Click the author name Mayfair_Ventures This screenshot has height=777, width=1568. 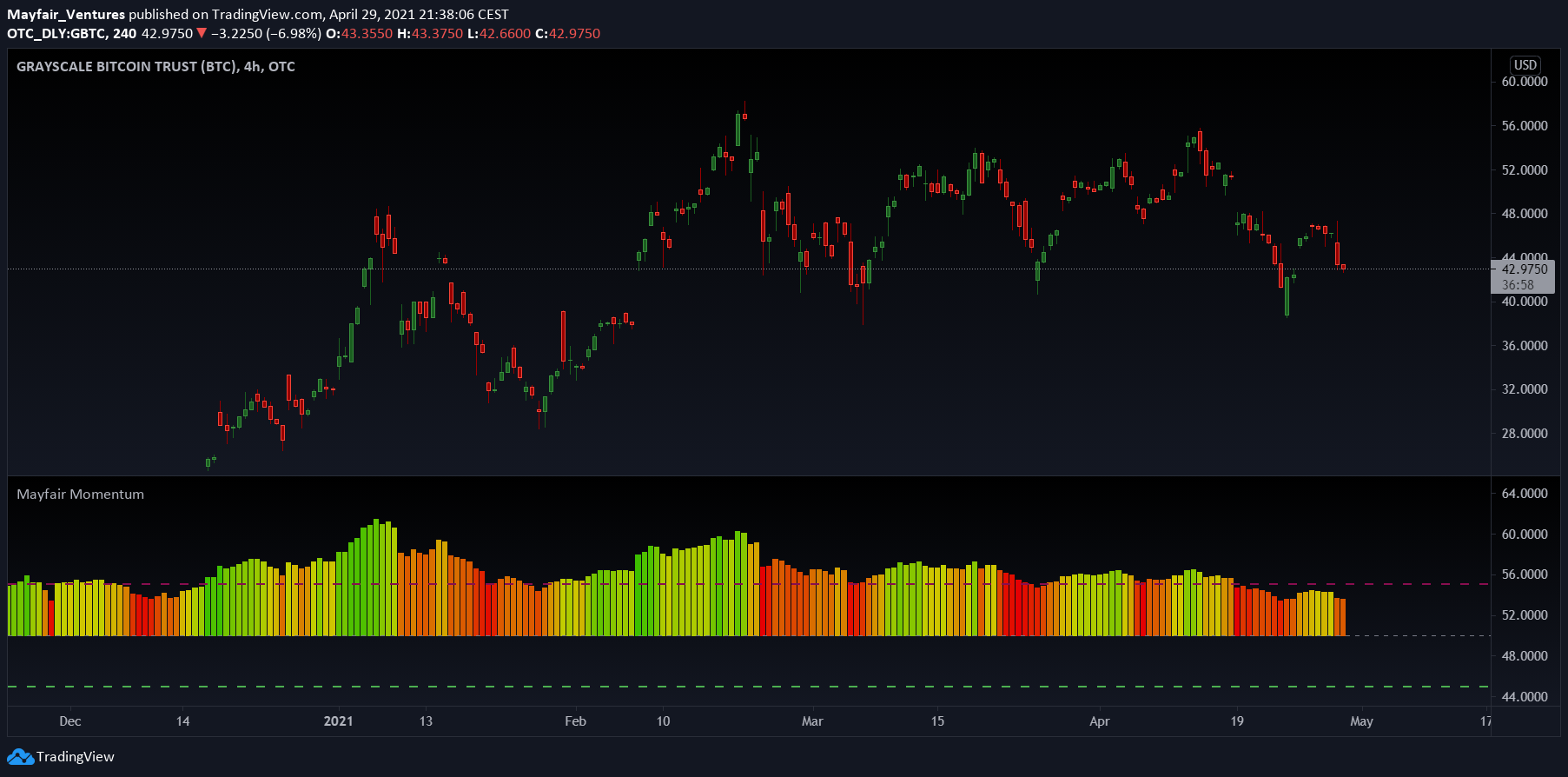click(x=66, y=14)
